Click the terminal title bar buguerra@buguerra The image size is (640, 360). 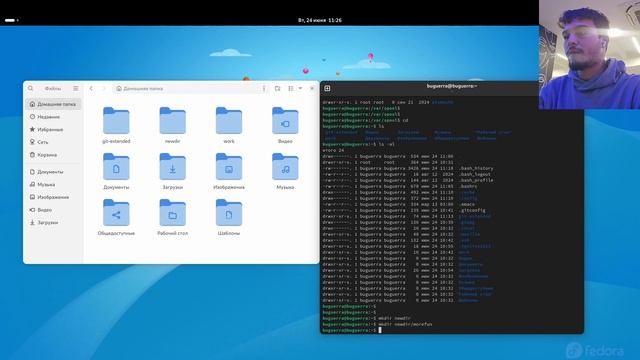(452, 86)
